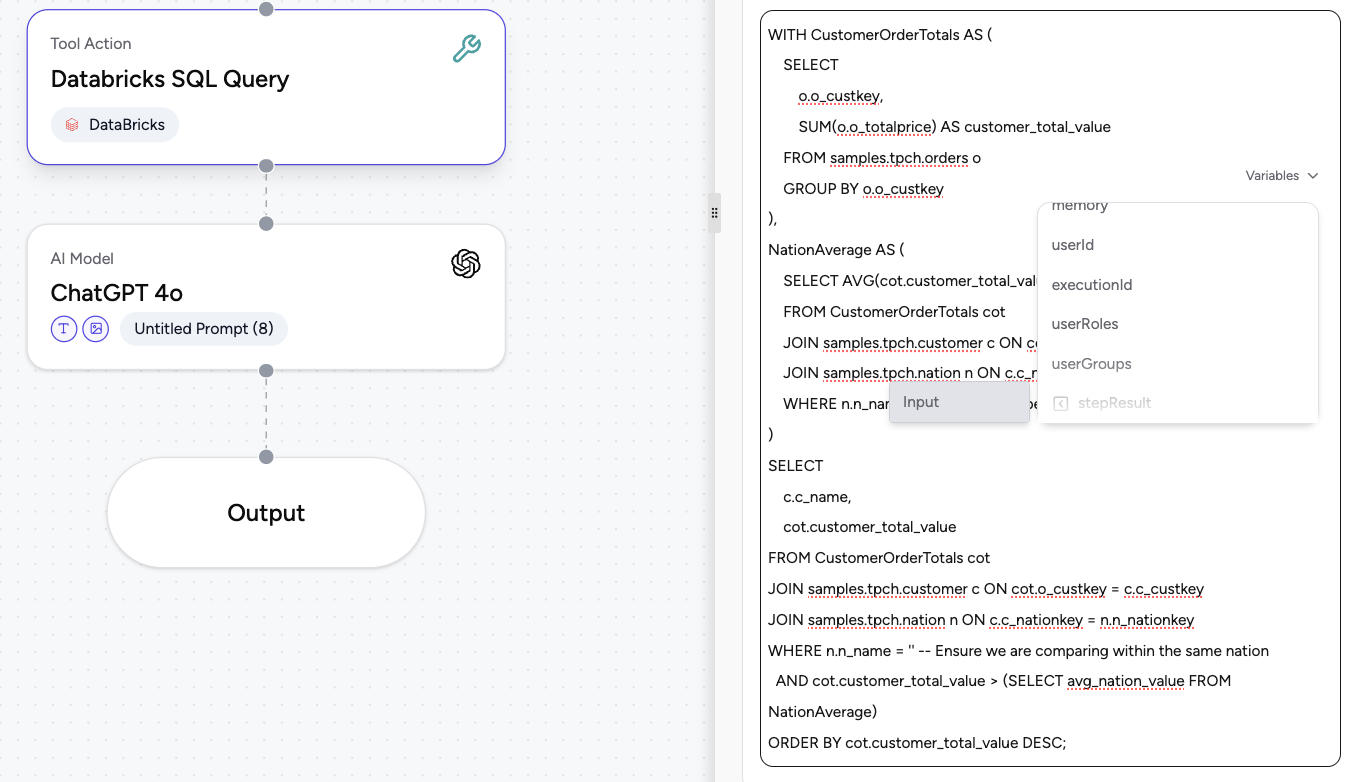Click 'GROUP BY o.o_custkey' line

pyautogui.click(x=863, y=189)
